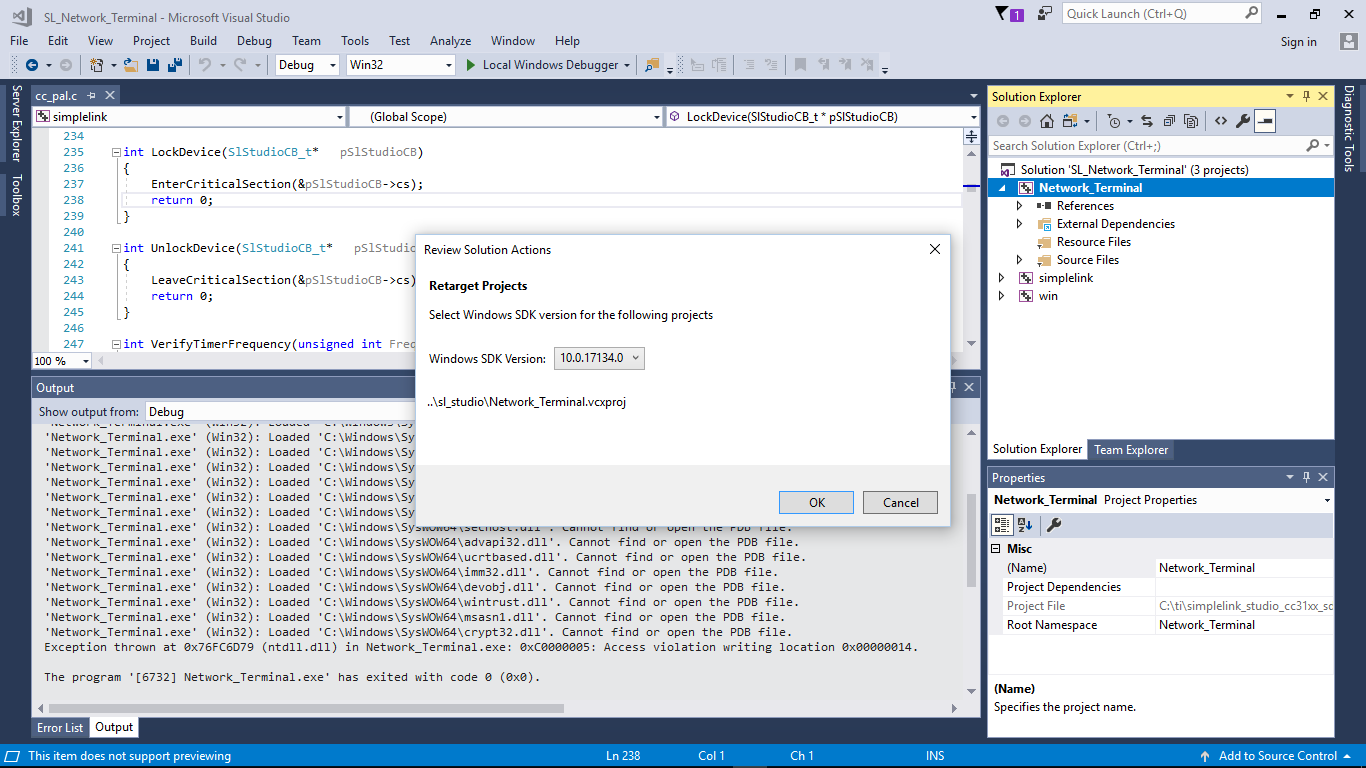This screenshot has width=1366, height=768.
Task: Open the Global Scope dropdown
Action: (x=506, y=117)
